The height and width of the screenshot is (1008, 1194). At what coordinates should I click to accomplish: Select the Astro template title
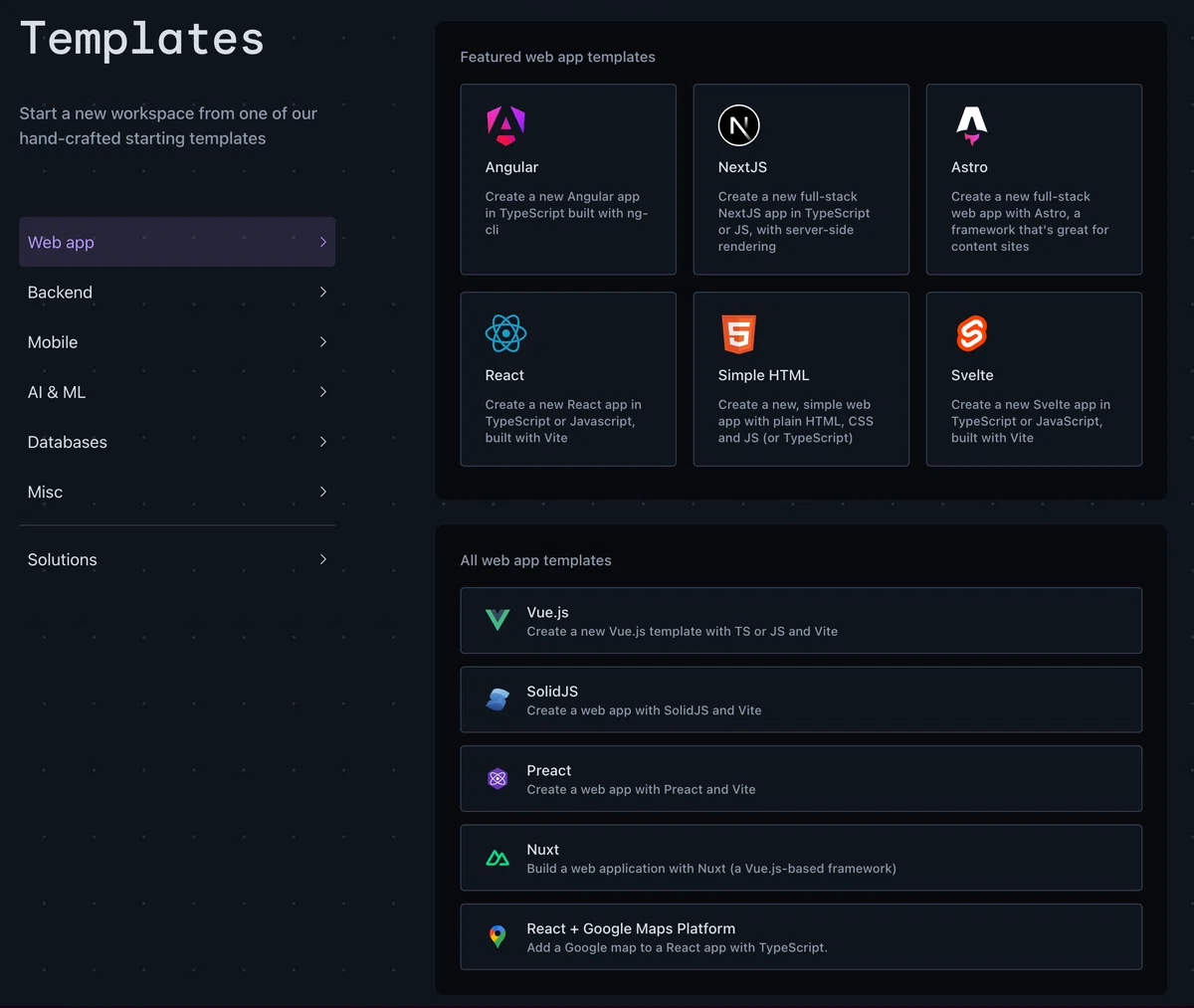point(969,167)
